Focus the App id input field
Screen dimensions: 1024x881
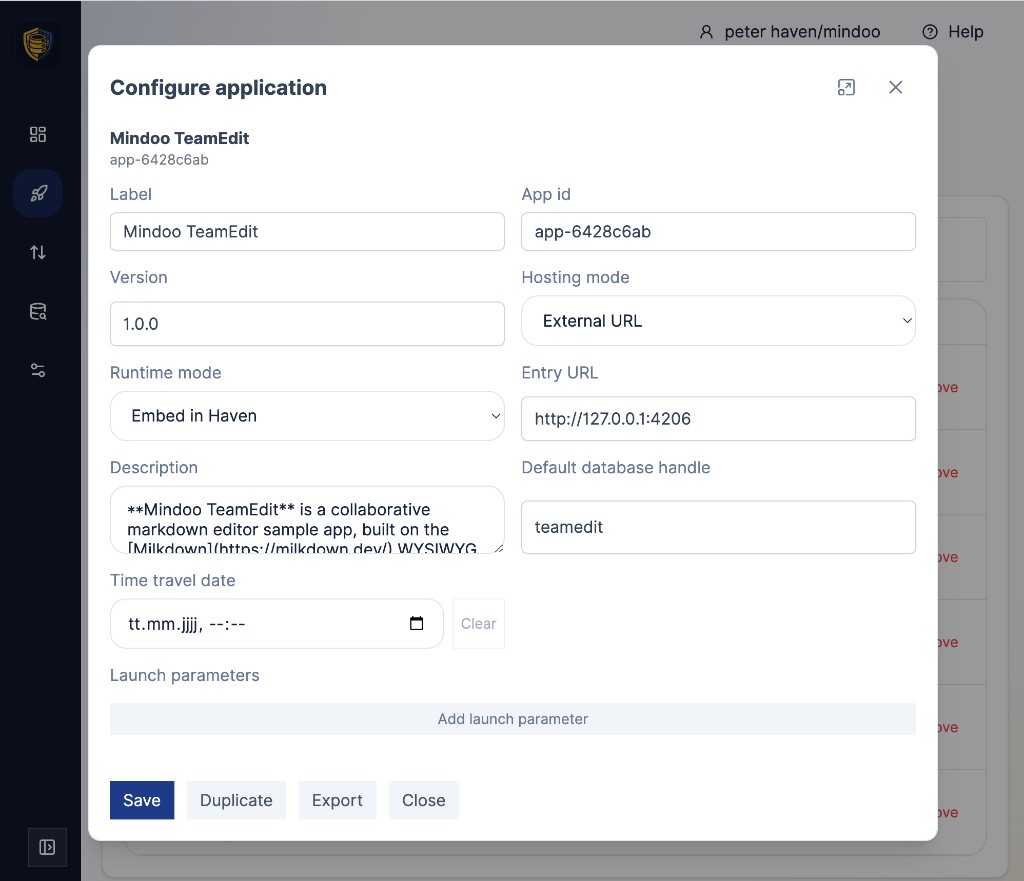tap(718, 231)
